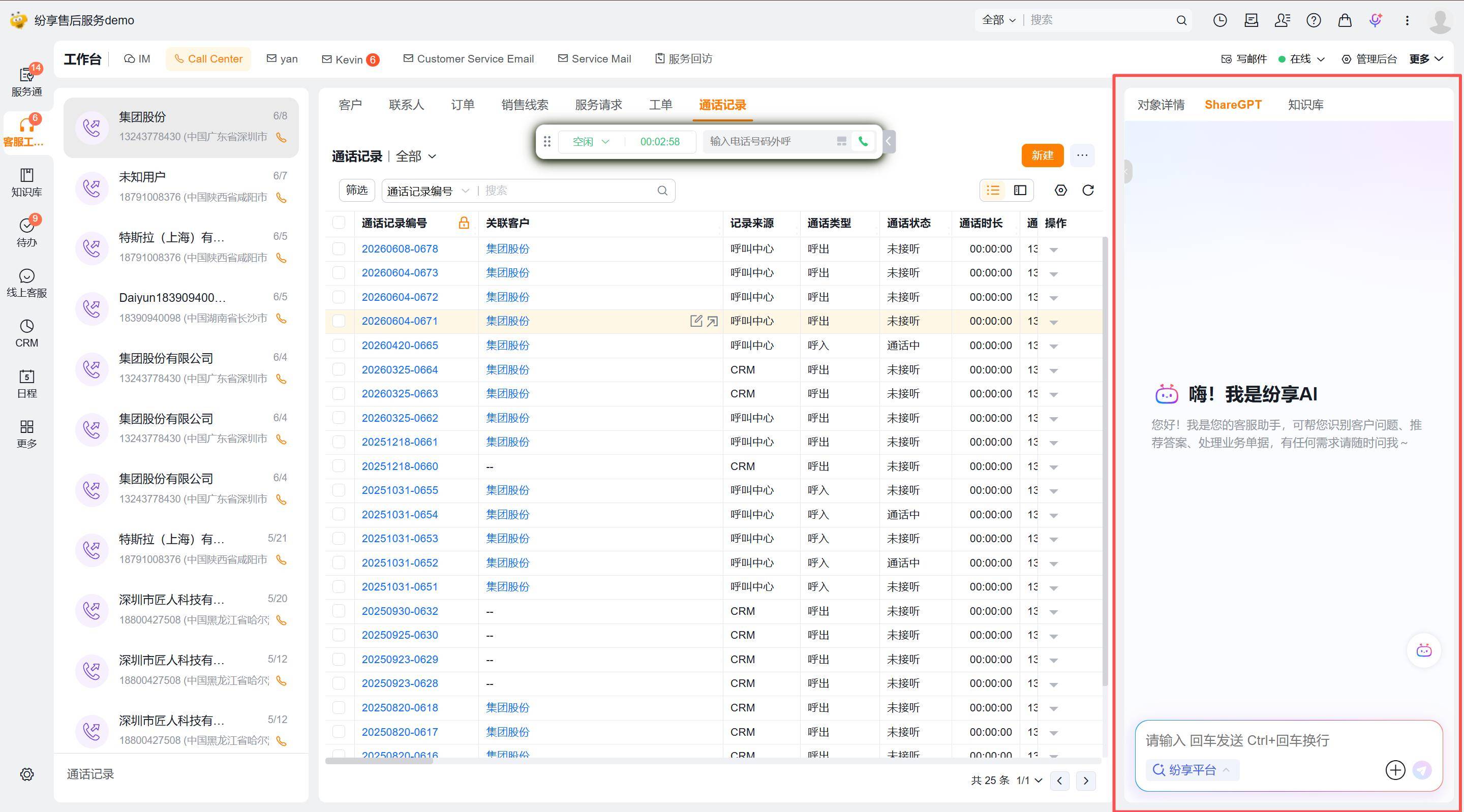The image size is (1464, 812).
Task: Expand the 通话记录 全部 view dropdown
Action: tap(416, 157)
